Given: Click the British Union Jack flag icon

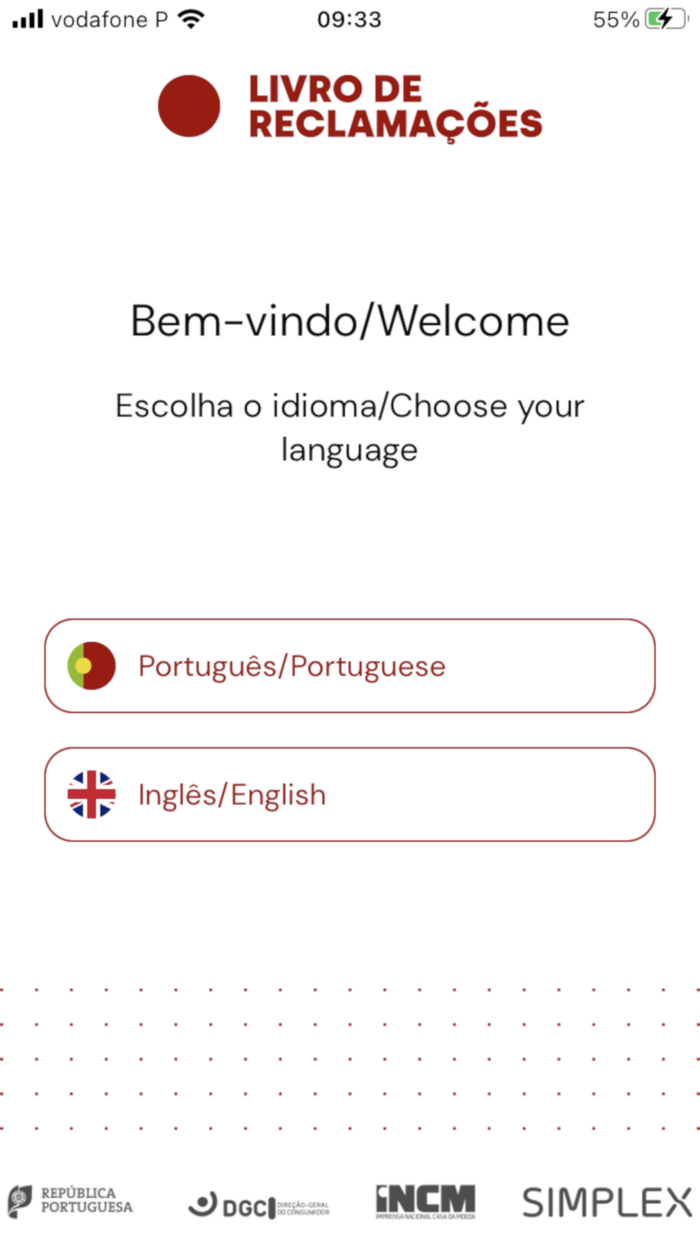Looking at the screenshot, I should [91, 794].
